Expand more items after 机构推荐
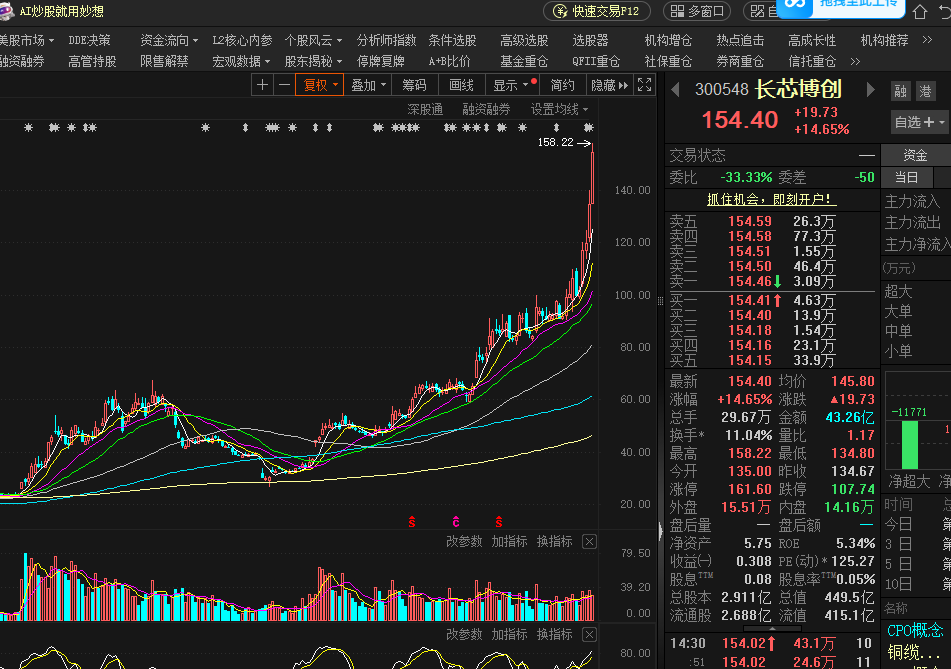 click(x=927, y=40)
